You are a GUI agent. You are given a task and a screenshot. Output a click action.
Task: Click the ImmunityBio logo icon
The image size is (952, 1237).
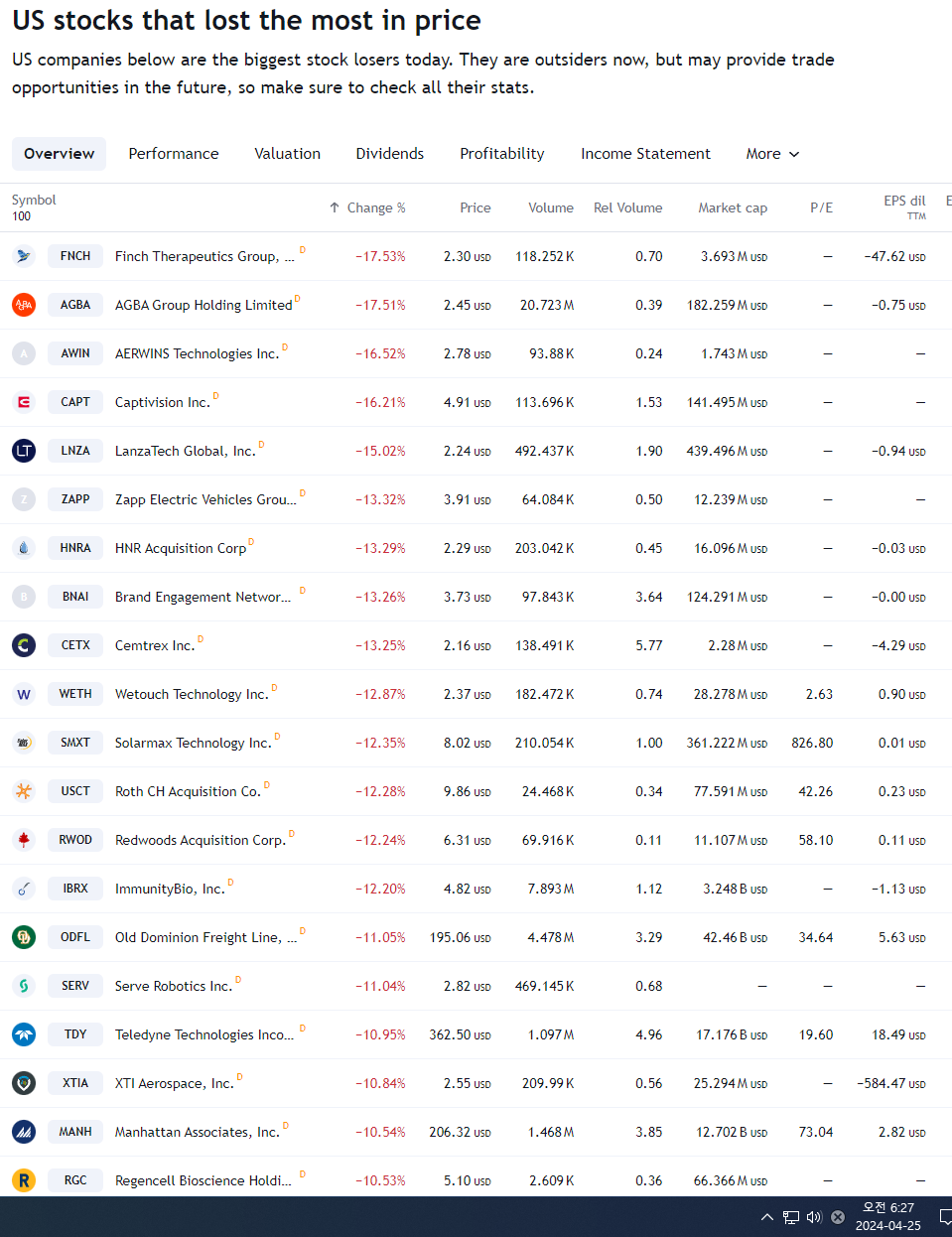click(24, 889)
